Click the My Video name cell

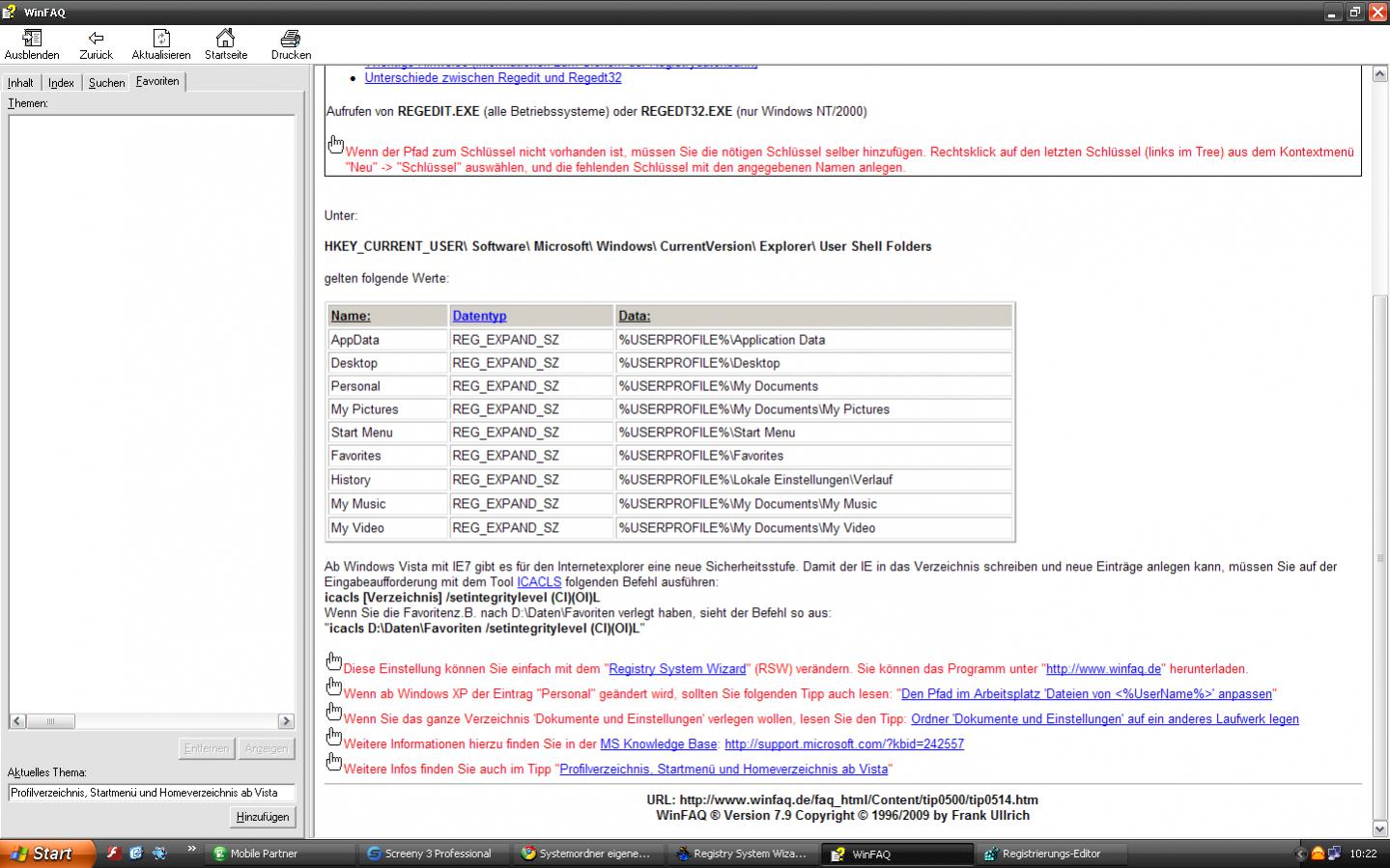[387, 528]
